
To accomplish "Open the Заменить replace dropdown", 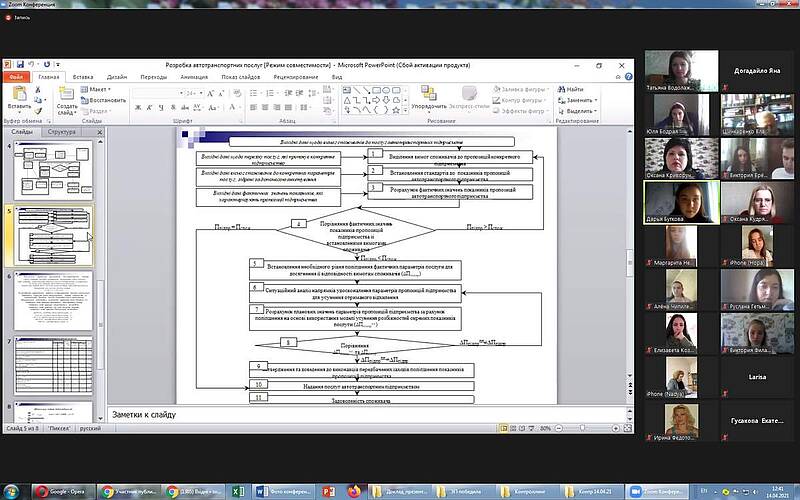I will 578,100.
